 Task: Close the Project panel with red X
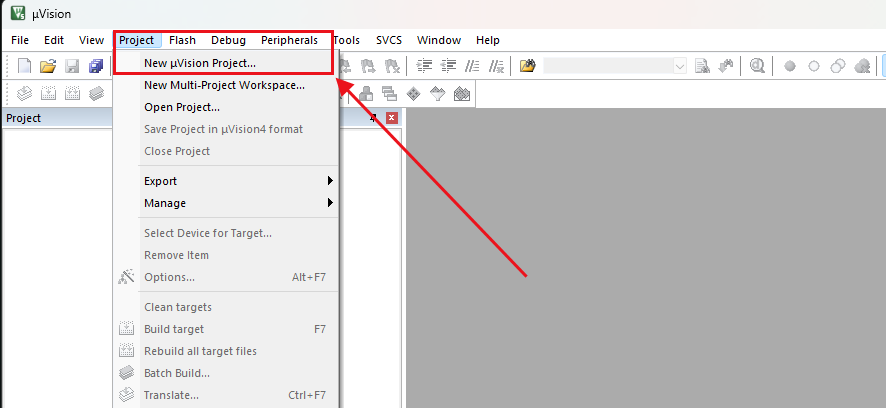tap(392, 118)
